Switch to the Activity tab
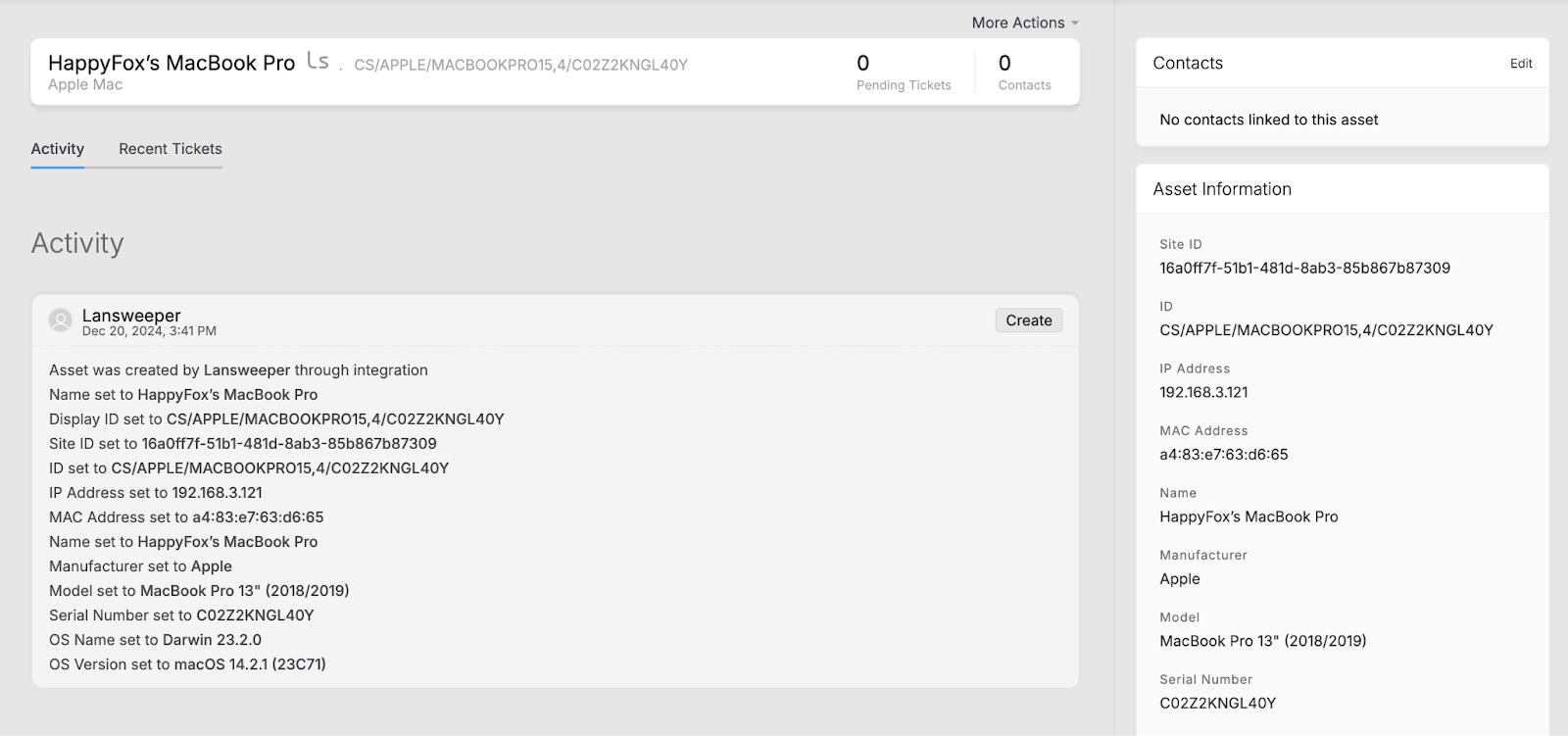The image size is (1568, 736). pos(58,149)
